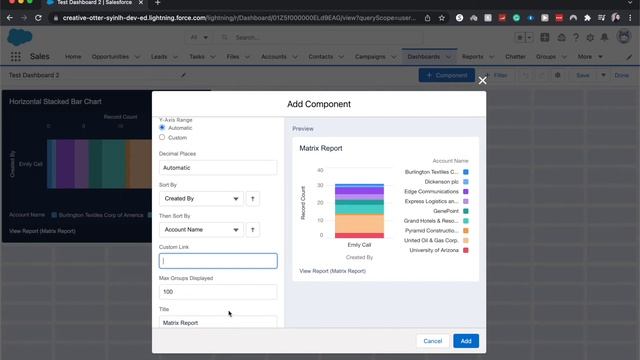The image size is (640, 360).
Task: Open the user avatar profile menu
Action: (624, 37)
